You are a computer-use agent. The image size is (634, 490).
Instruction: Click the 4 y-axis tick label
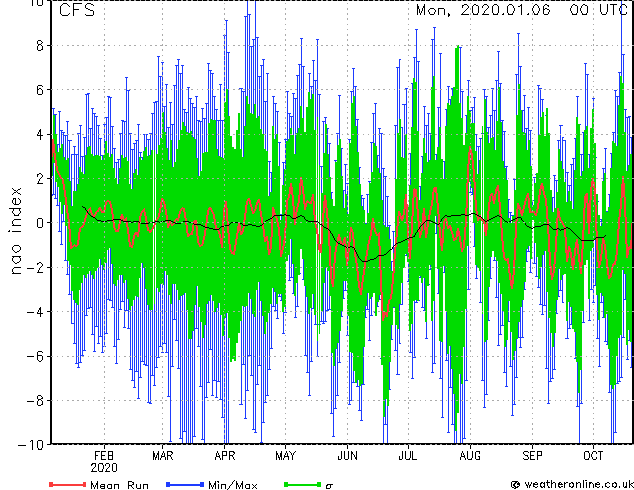pyautogui.click(x=40, y=134)
